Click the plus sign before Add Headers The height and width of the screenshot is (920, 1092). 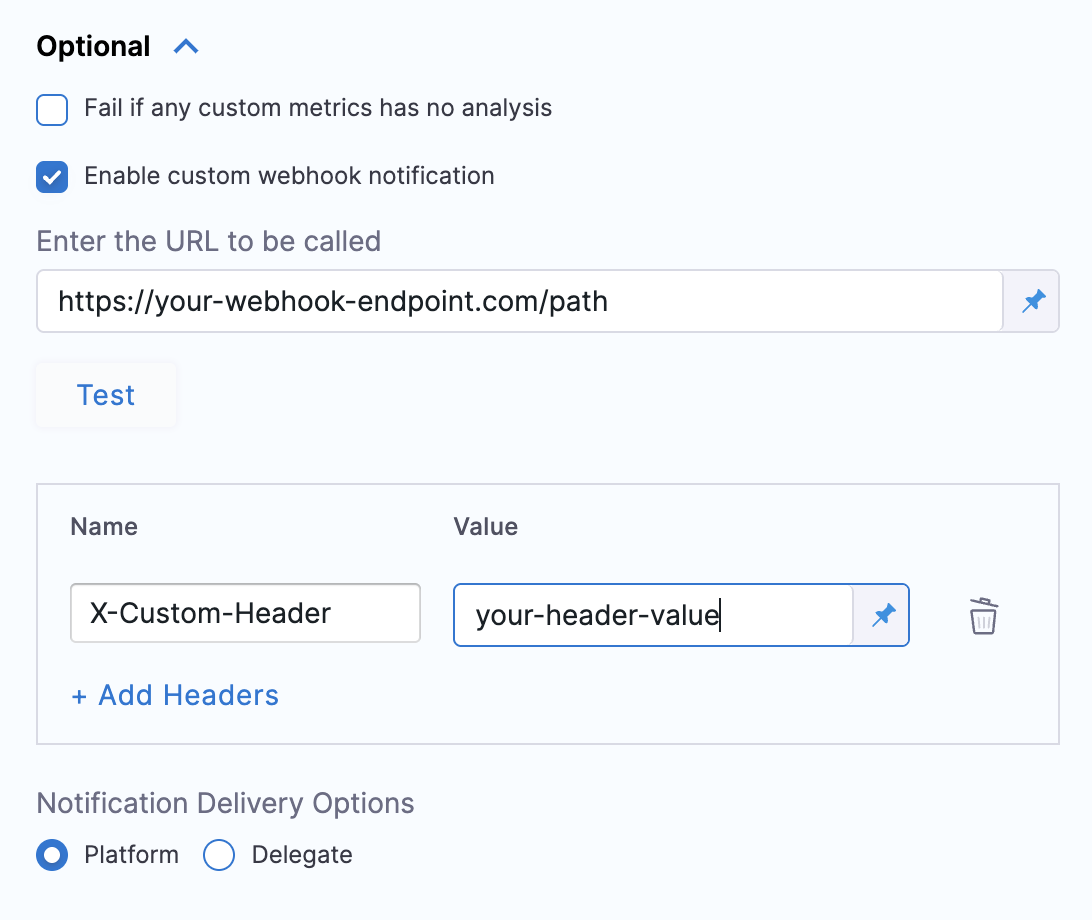point(79,696)
